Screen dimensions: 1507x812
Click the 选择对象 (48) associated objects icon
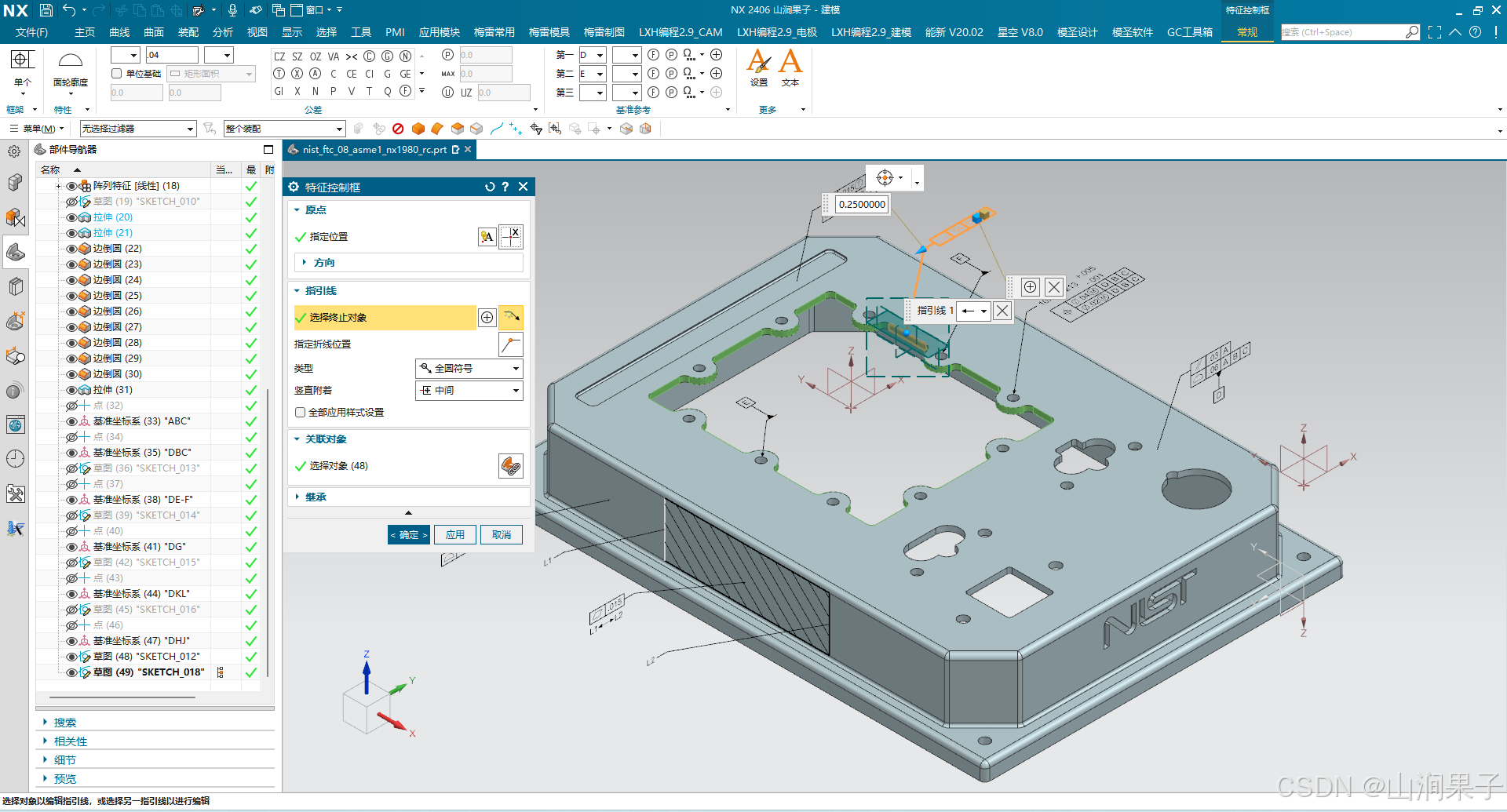click(511, 466)
